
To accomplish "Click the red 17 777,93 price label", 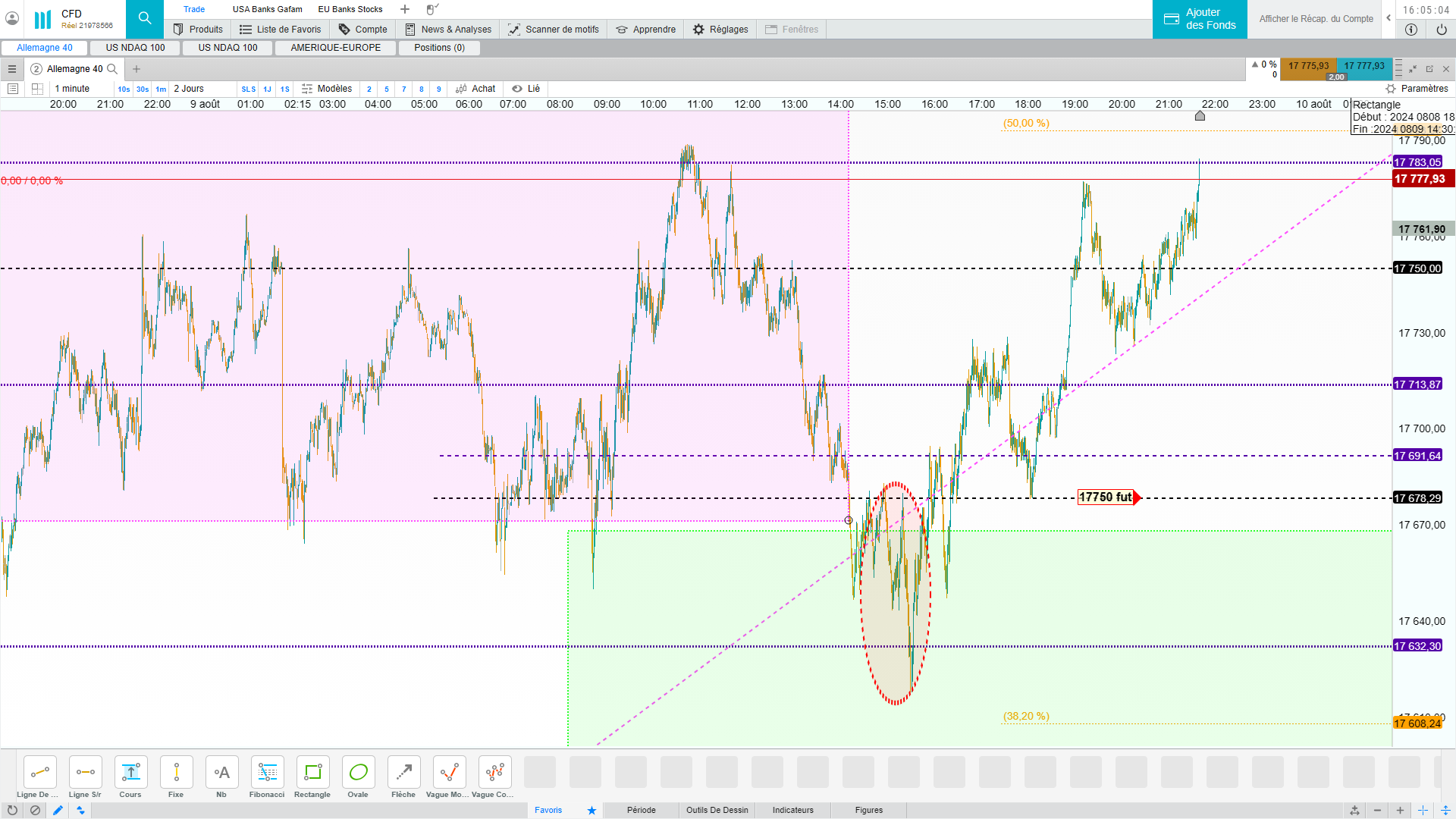I will coord(1419,179).
